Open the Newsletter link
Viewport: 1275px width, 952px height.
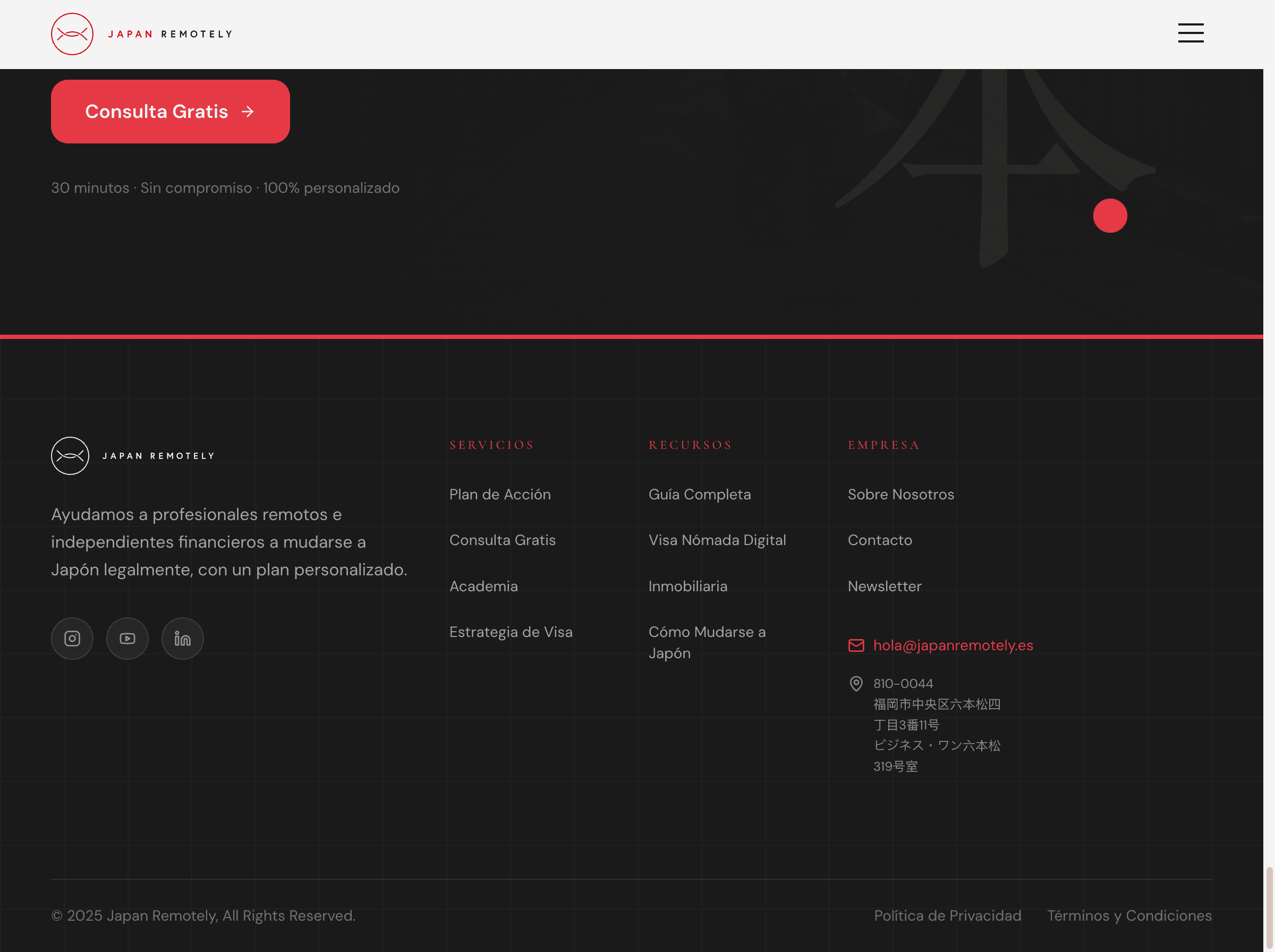(x=885, y=586)
